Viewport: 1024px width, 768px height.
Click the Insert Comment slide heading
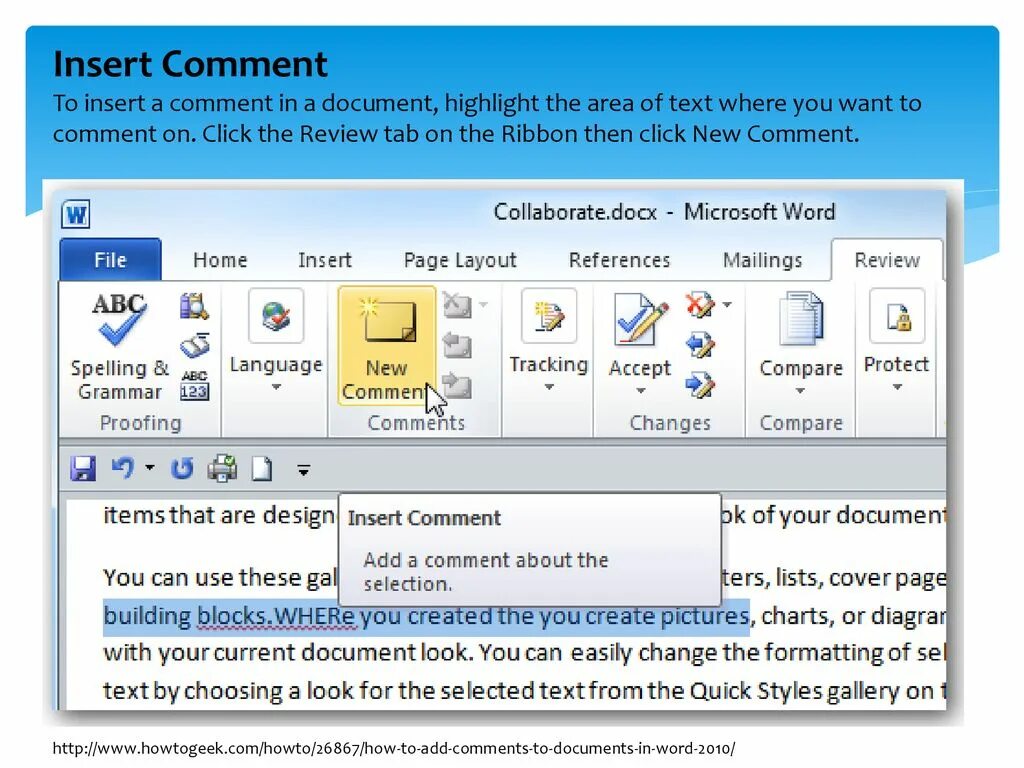[190, 64]
